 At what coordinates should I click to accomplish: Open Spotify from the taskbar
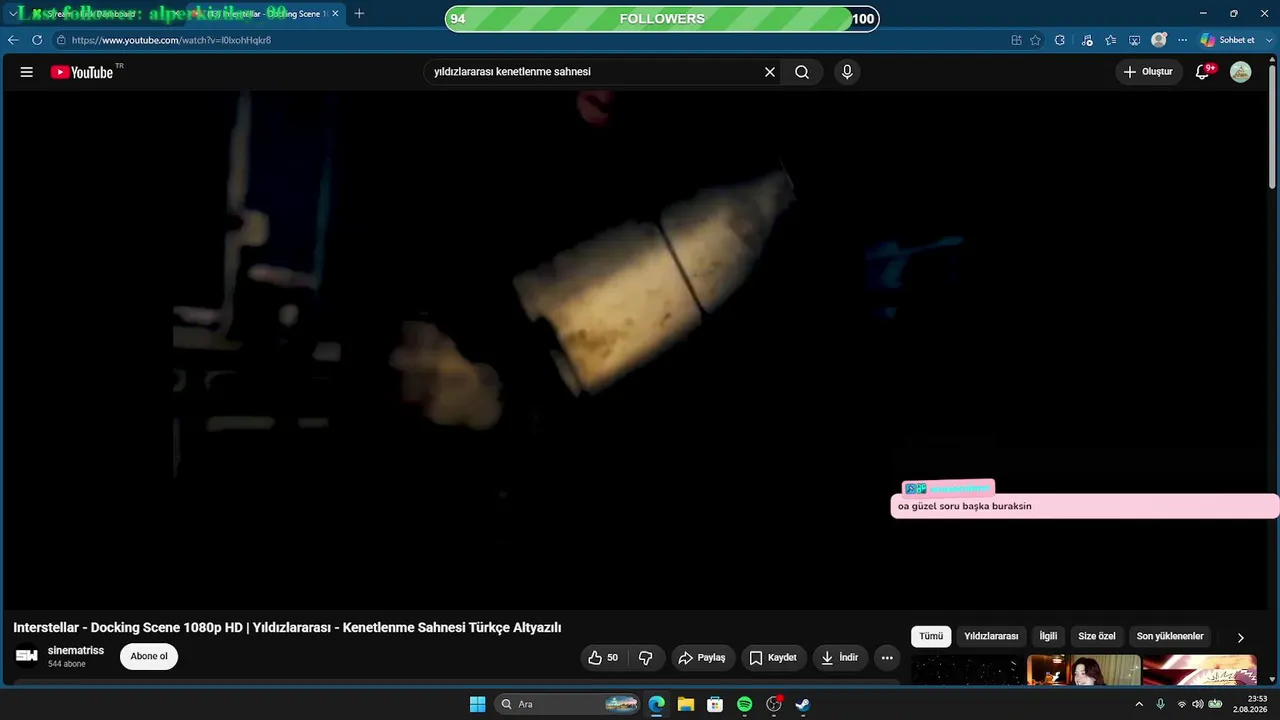pos(744,704)
